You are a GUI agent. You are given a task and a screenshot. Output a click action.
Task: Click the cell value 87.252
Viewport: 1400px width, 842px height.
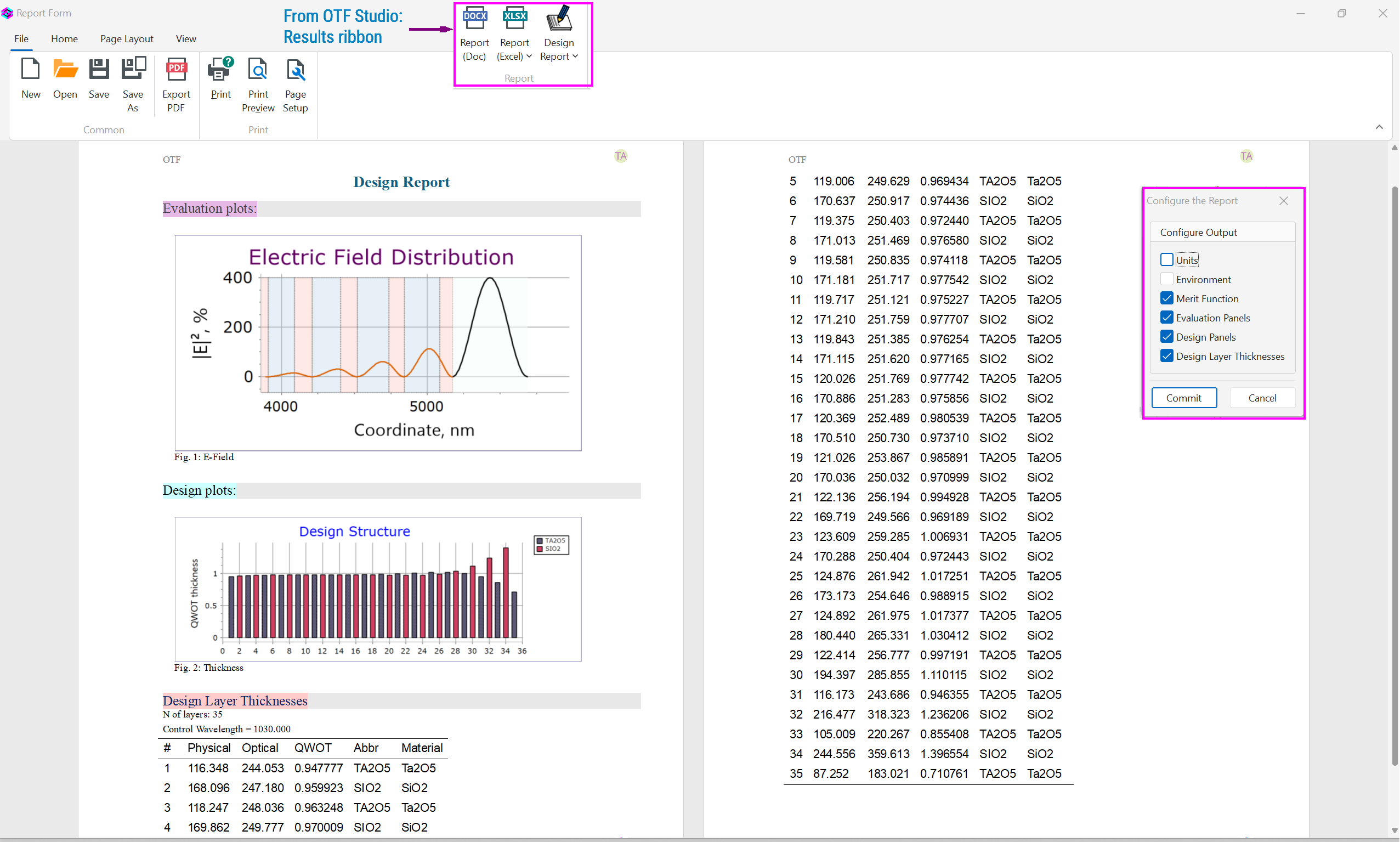(x=831, y=774)
